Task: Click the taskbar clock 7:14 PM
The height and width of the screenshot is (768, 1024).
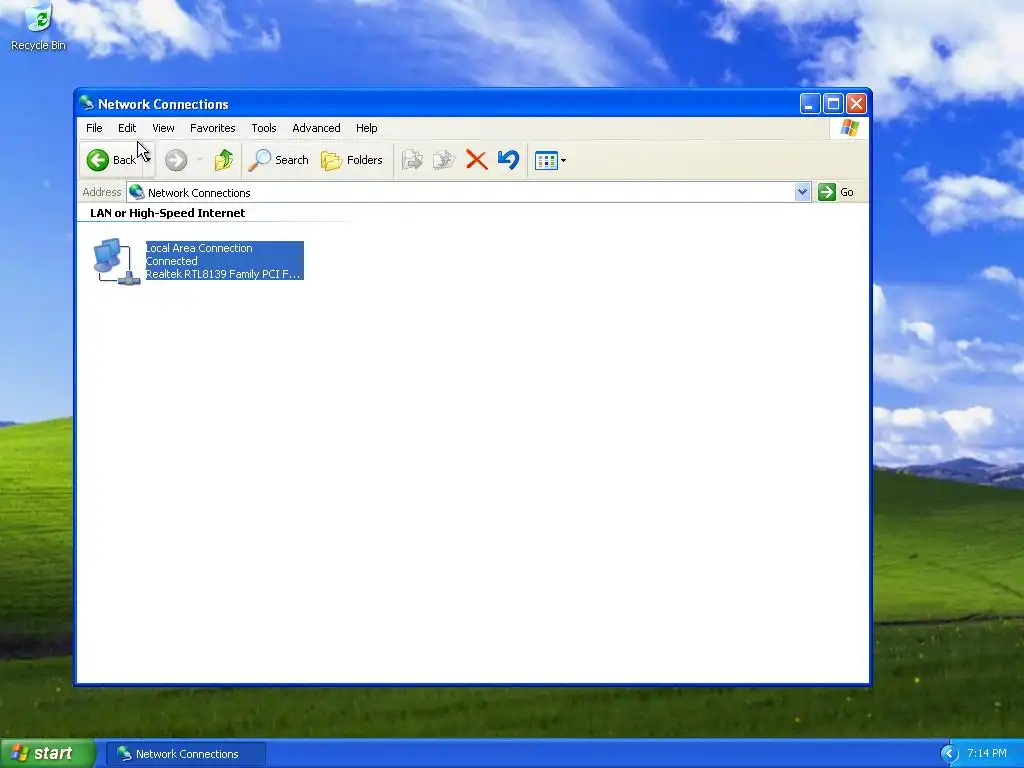Action: click(x=987, y=754)
